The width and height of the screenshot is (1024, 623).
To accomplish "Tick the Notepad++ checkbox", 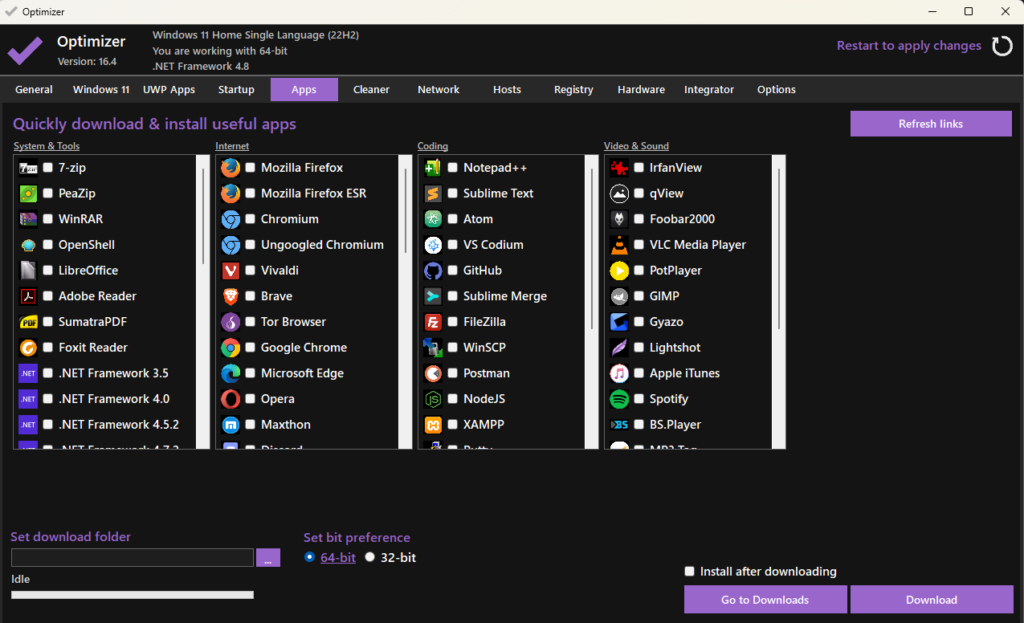I will click(453, 168).
